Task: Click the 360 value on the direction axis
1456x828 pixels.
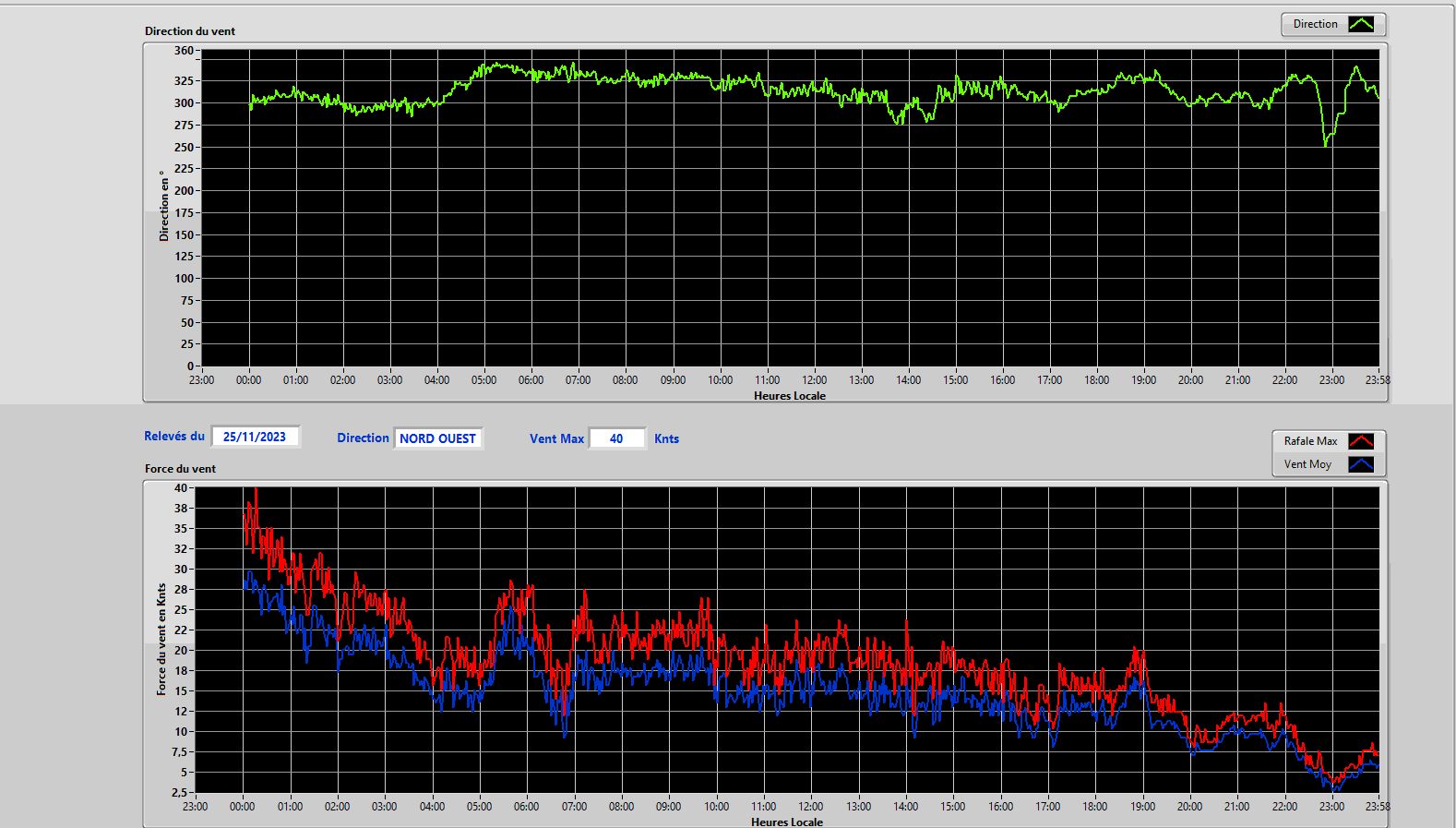Action: pyautogui.click(x=184, y=51)
